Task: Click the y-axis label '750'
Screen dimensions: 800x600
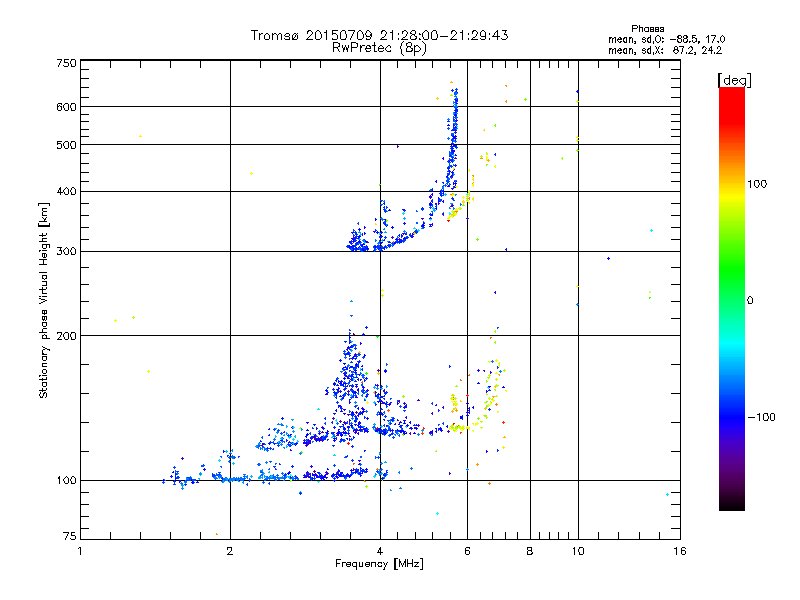Action: [x=67, y=63]
